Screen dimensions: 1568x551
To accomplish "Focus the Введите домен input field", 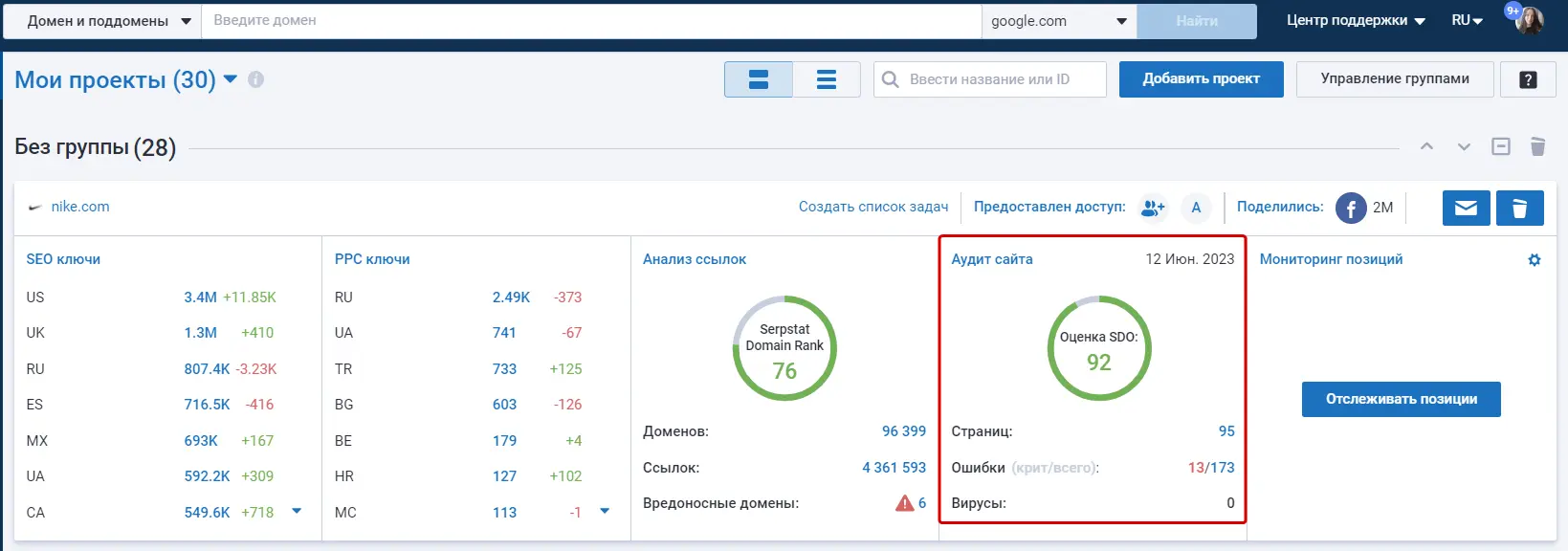I will [x=591, y=20].
